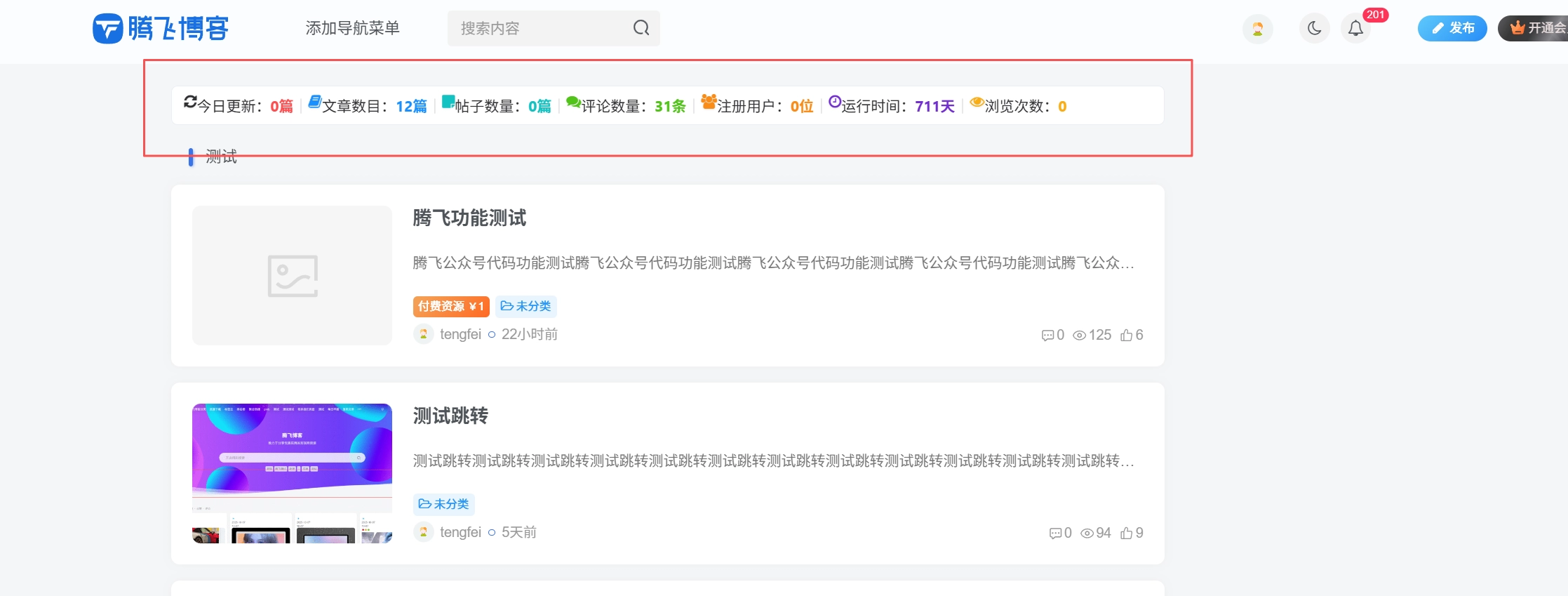
Task: Click the 0篇 value of 帖子数量
Action: click(540, 106)
